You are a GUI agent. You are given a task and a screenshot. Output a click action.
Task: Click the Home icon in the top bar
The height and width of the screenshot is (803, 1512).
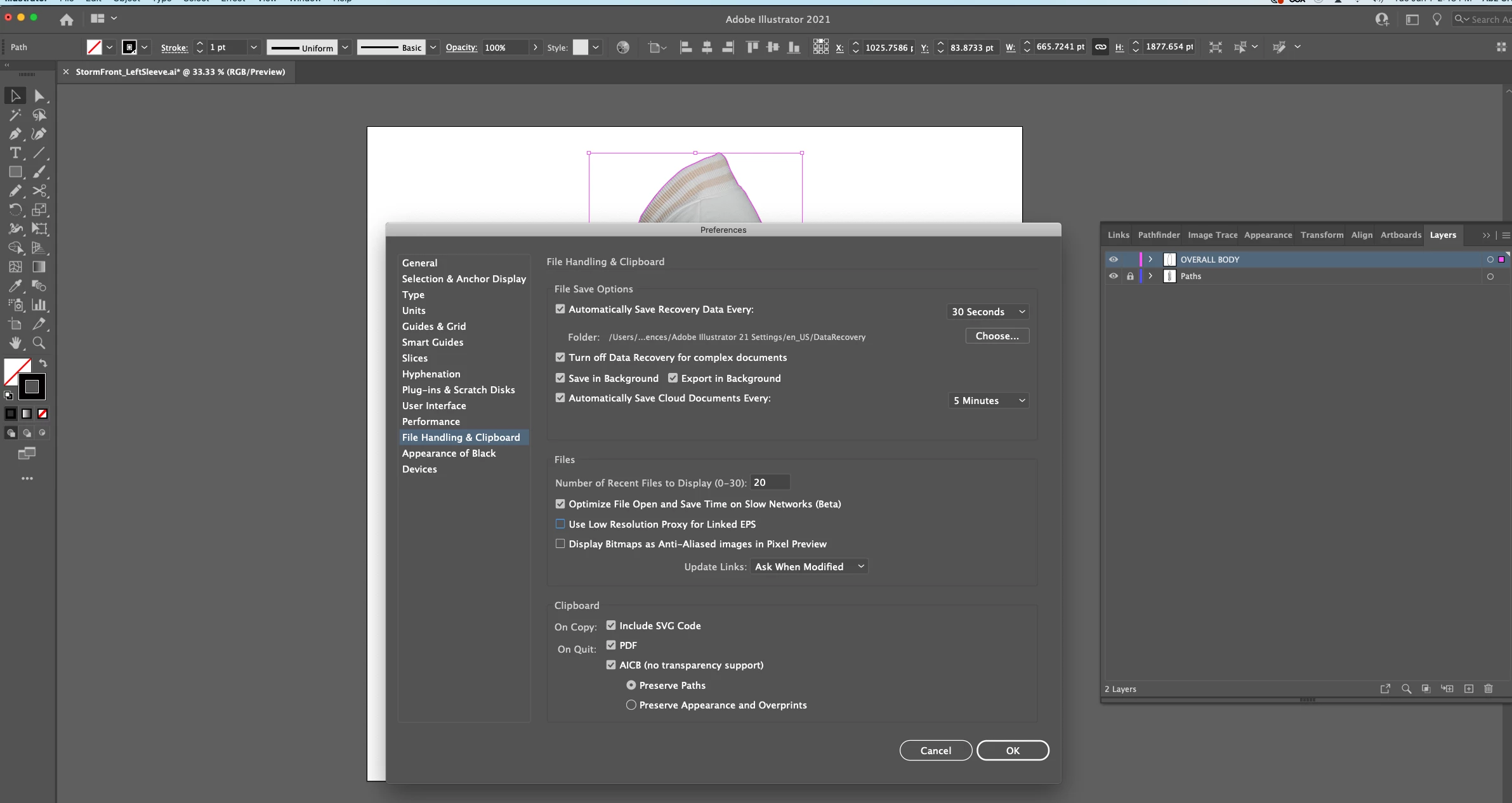pos(66,20)
